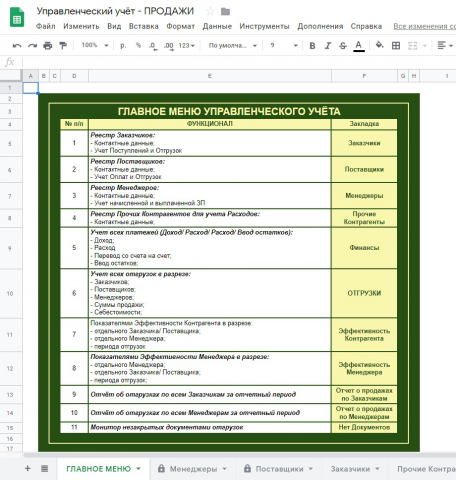Switch to Прочие Контрагенты sheet tab
456x480 pixels.
coord(426,469)
